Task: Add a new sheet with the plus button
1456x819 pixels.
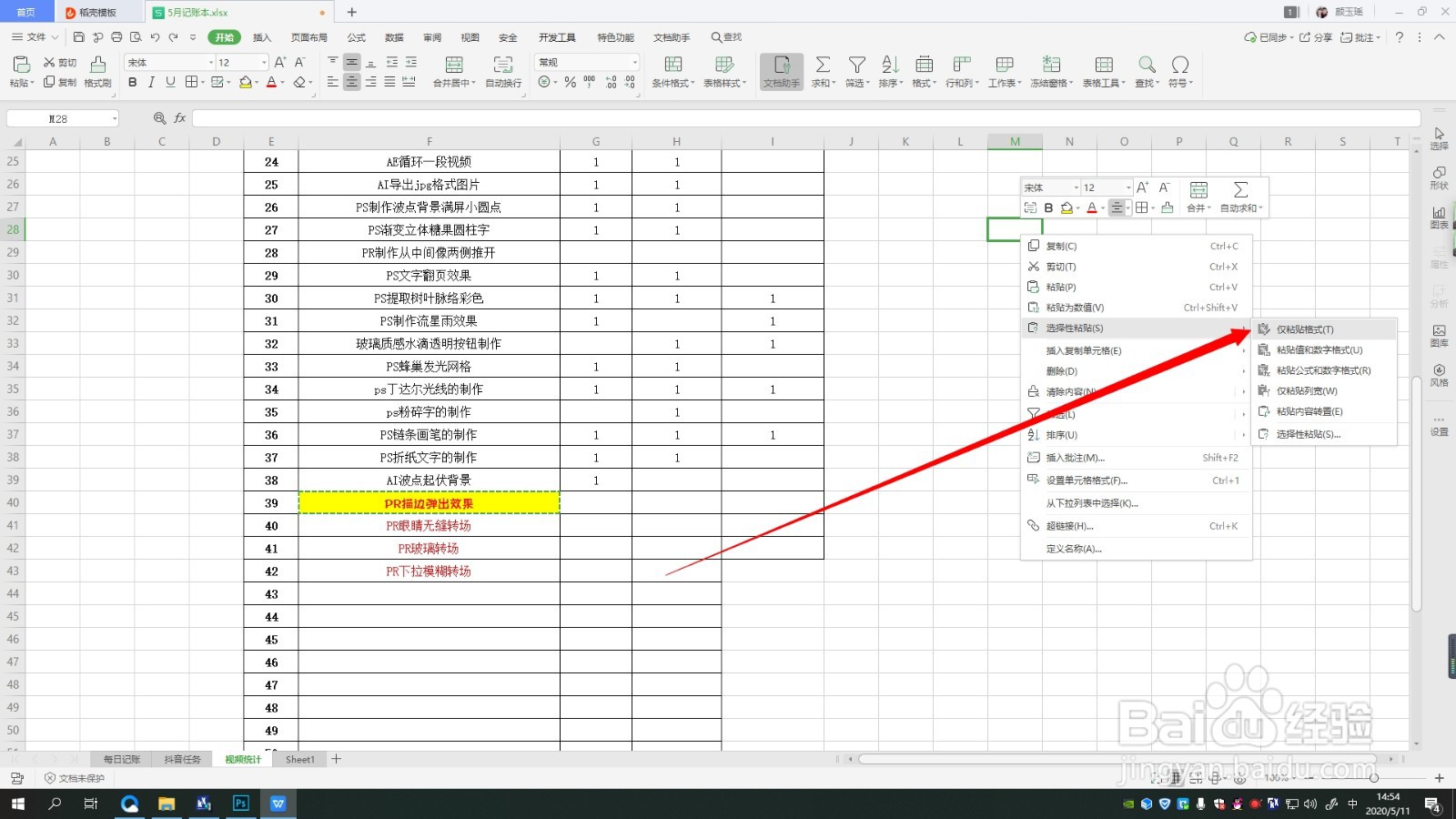Action: (337, 759)
